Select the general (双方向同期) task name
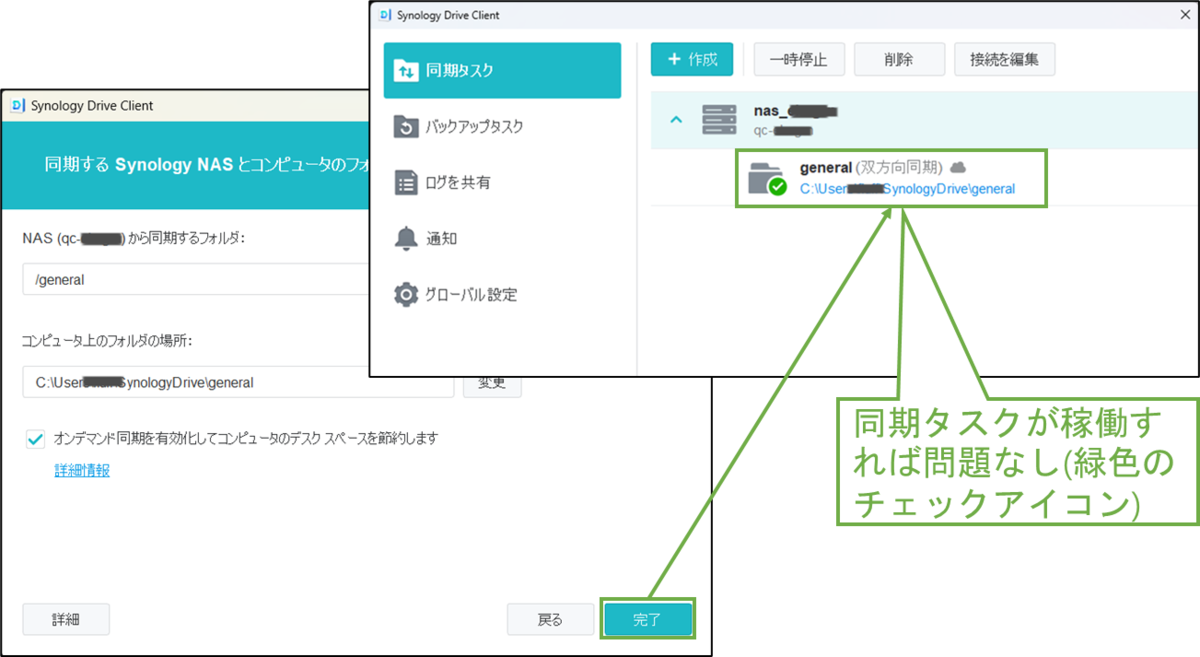Viewport: 1200px width, 657px height. (871, 167)
